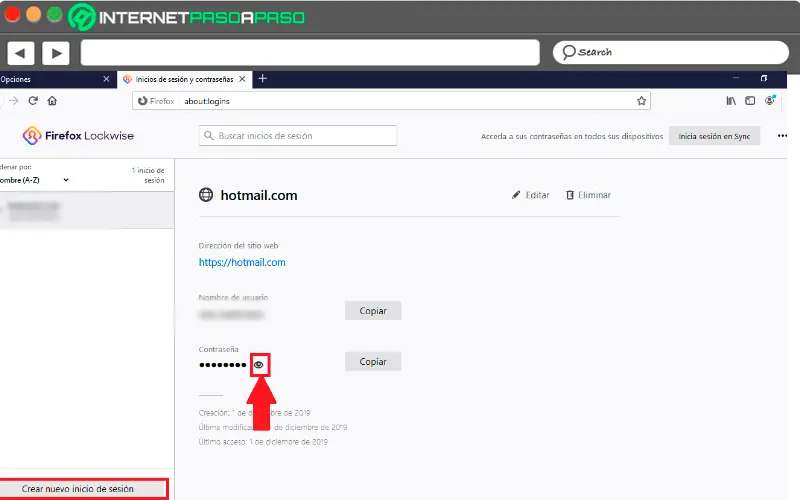Click Inicia sesión en Sync button
This screenshot has height=500, width=800.
pyautogui.click(x=714, y=136)
